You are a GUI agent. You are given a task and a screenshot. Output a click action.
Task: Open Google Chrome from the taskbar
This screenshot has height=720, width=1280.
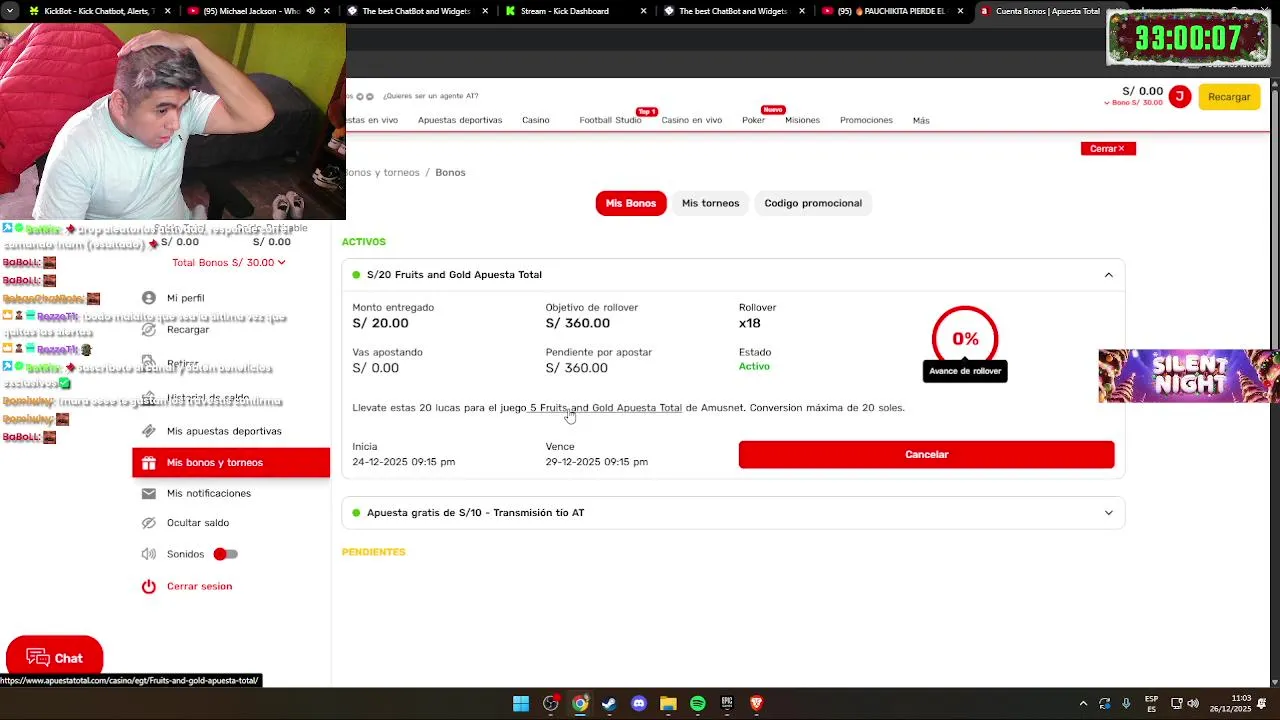point(580,704)
